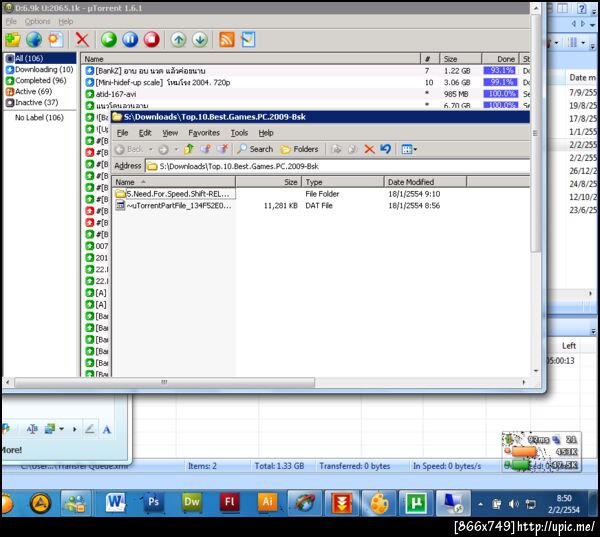Sort Explorer files by Date Modified column
This screenshot has width=600, height=537.
(x=425, y=182)
